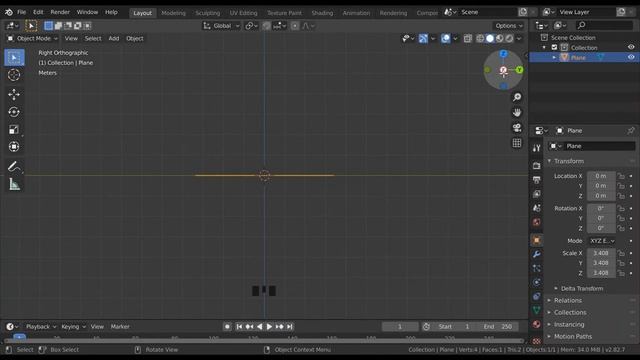Open the Playback dropdown in timeline
Screen dimensions: 640x360
(x=40, y=327)
